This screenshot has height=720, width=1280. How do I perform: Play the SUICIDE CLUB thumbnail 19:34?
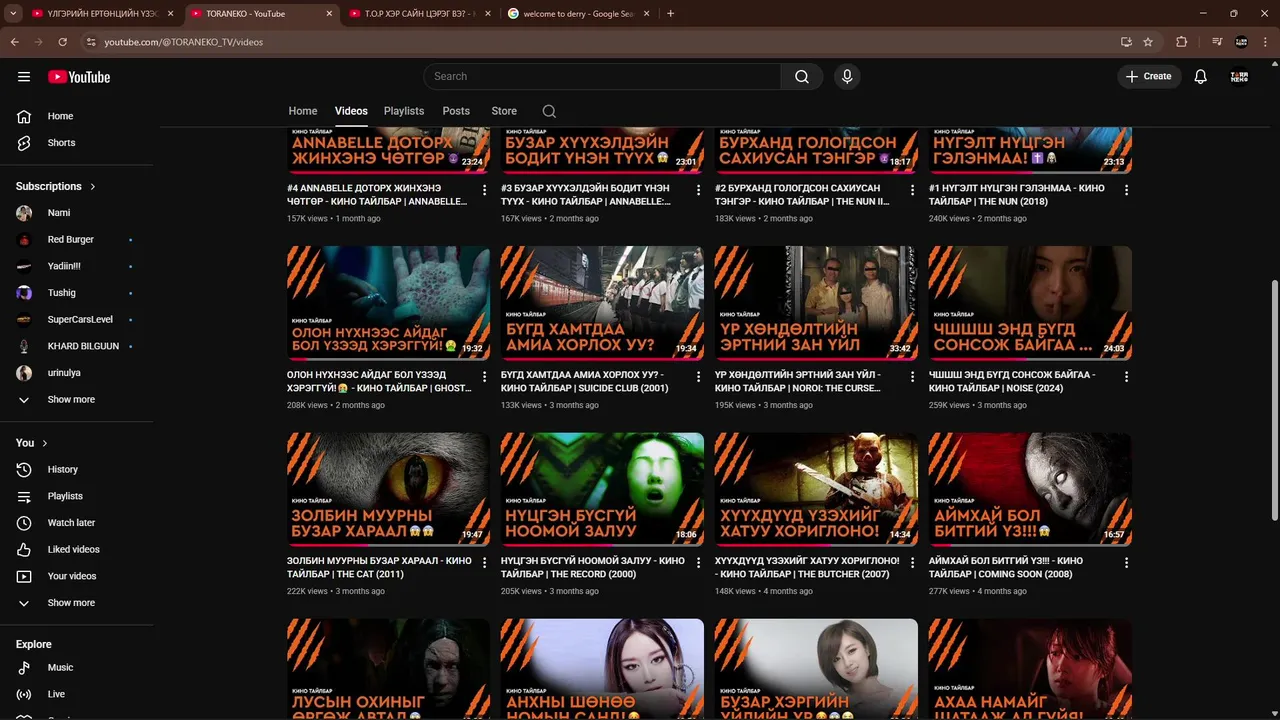click(x=602, y=303)
